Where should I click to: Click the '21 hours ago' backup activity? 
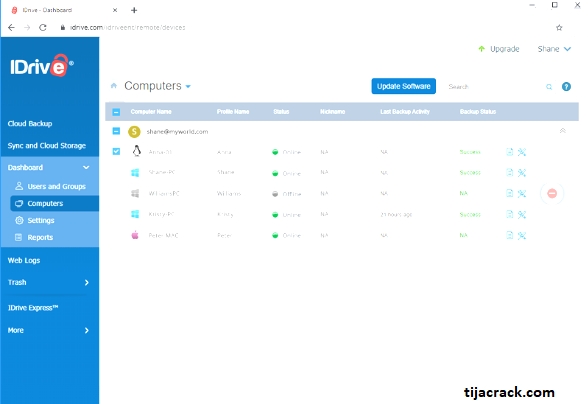[396, 215]
